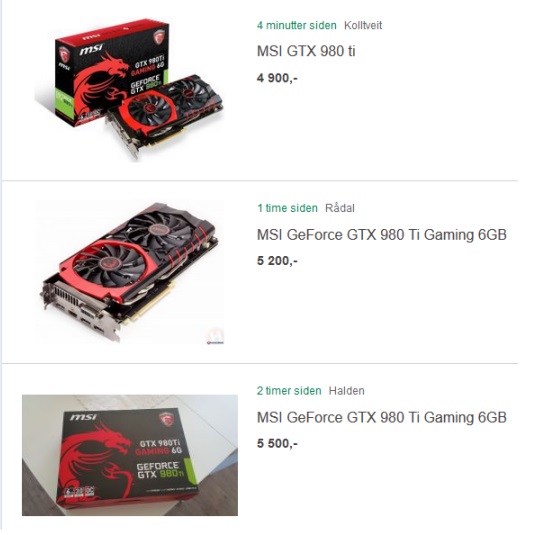This screenshot has width=539, height=535.
Task: Click the 5 500,- price
Action: (277, 444)
